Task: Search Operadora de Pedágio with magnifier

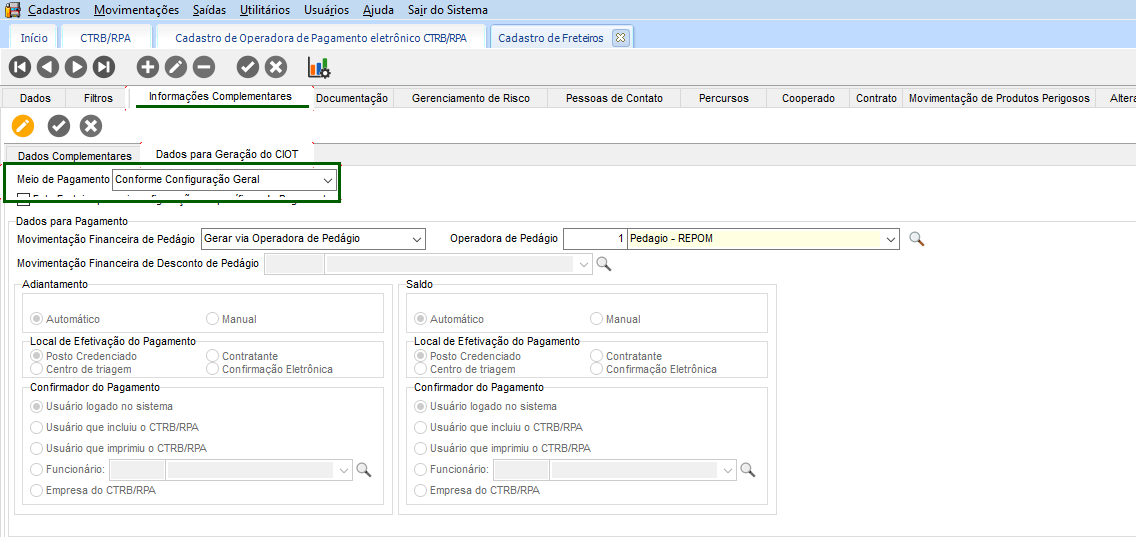Action: point(916,239)
